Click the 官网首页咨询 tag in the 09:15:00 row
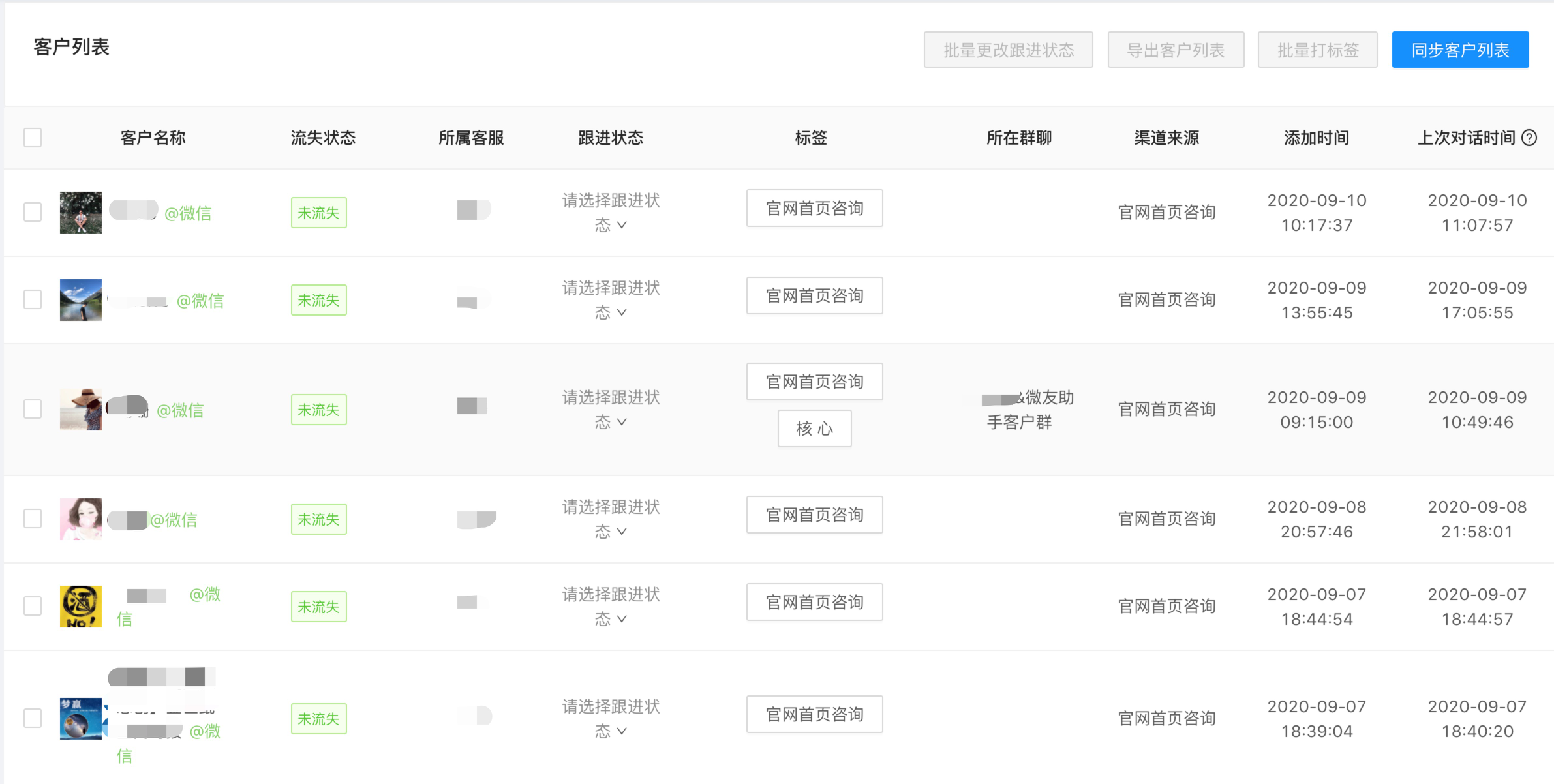 coord(814,382)
